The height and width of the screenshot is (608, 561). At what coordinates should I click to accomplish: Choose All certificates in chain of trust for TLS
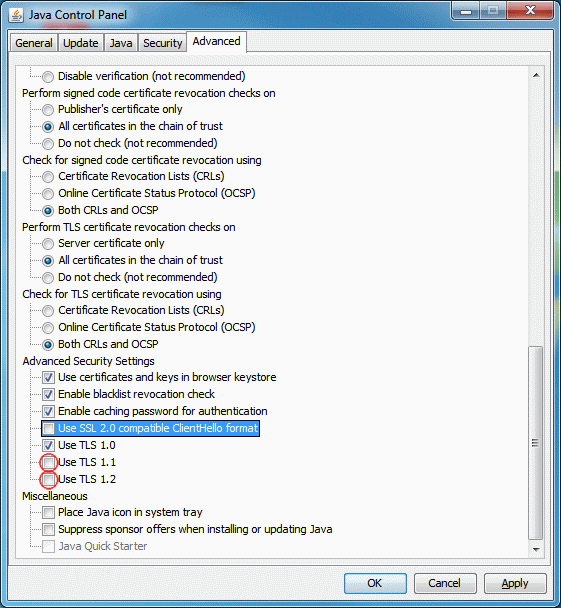[48, 261]
